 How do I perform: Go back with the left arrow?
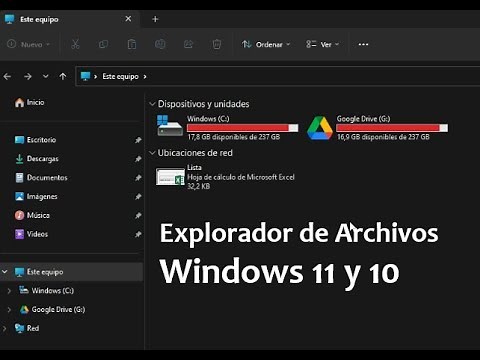coord(7,77)
